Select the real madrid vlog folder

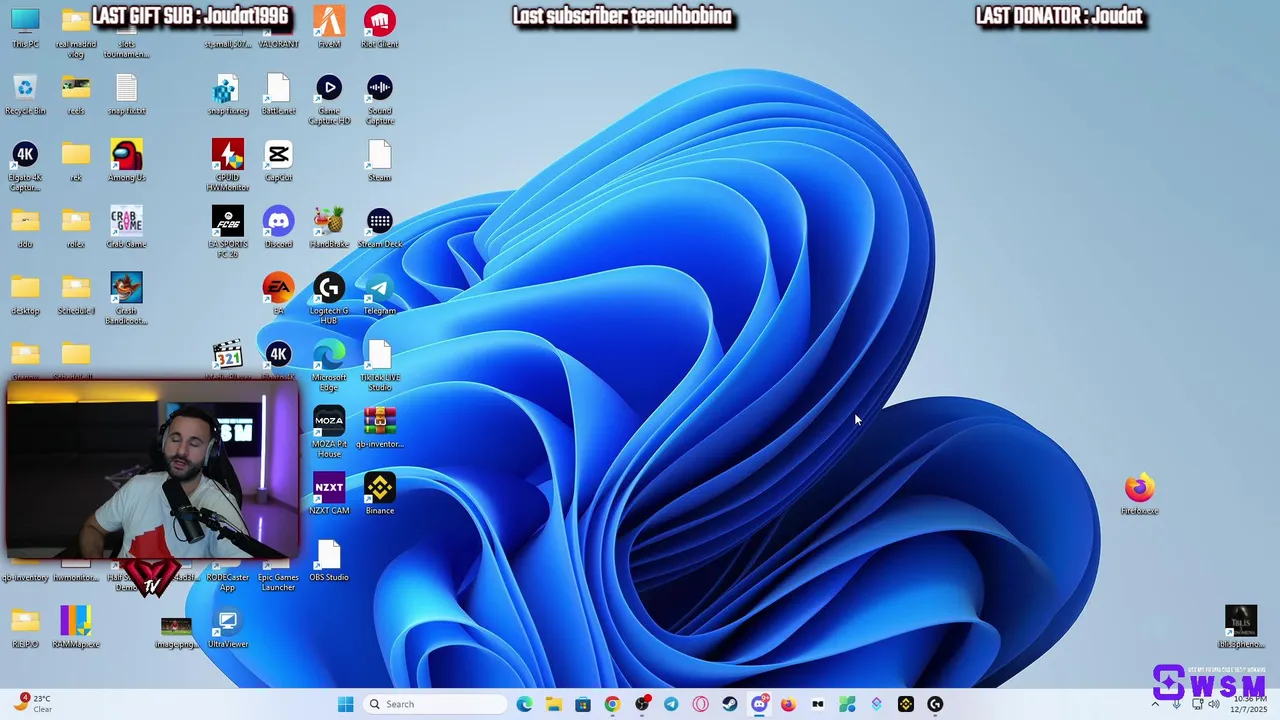[76, 32]
